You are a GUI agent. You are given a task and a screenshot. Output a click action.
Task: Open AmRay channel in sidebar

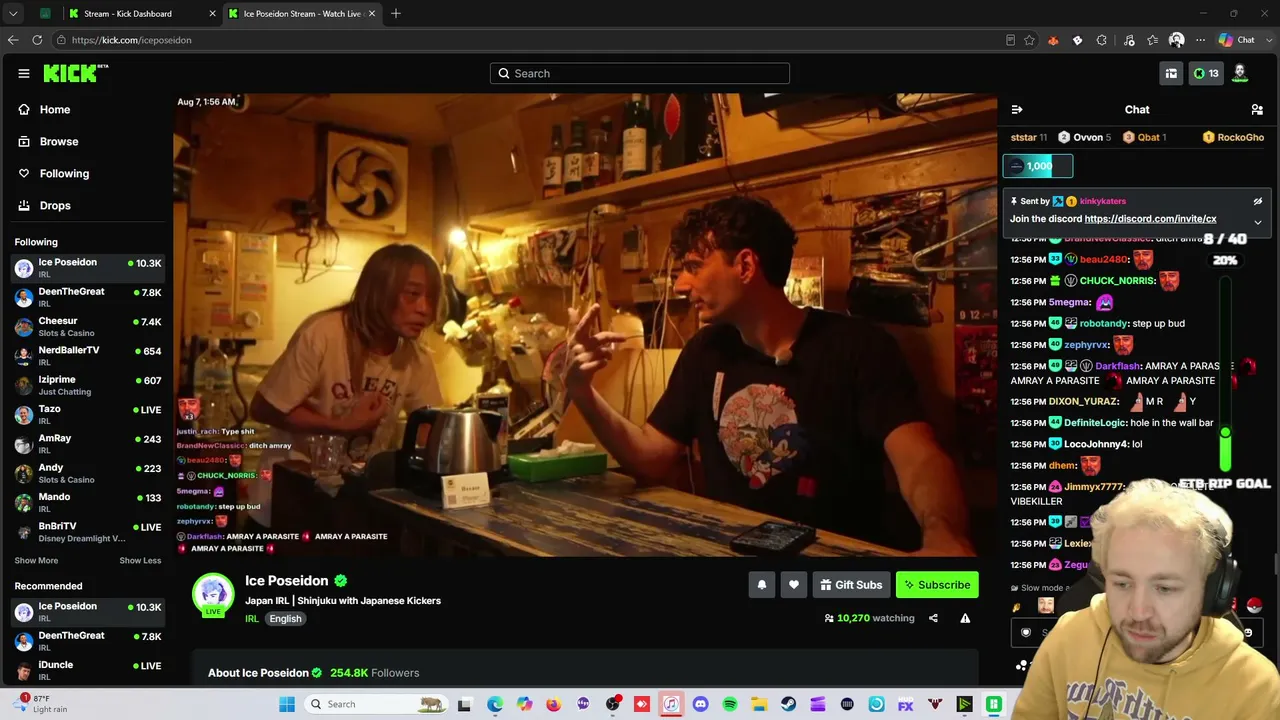pyautogui.click(x=88, y=443)
